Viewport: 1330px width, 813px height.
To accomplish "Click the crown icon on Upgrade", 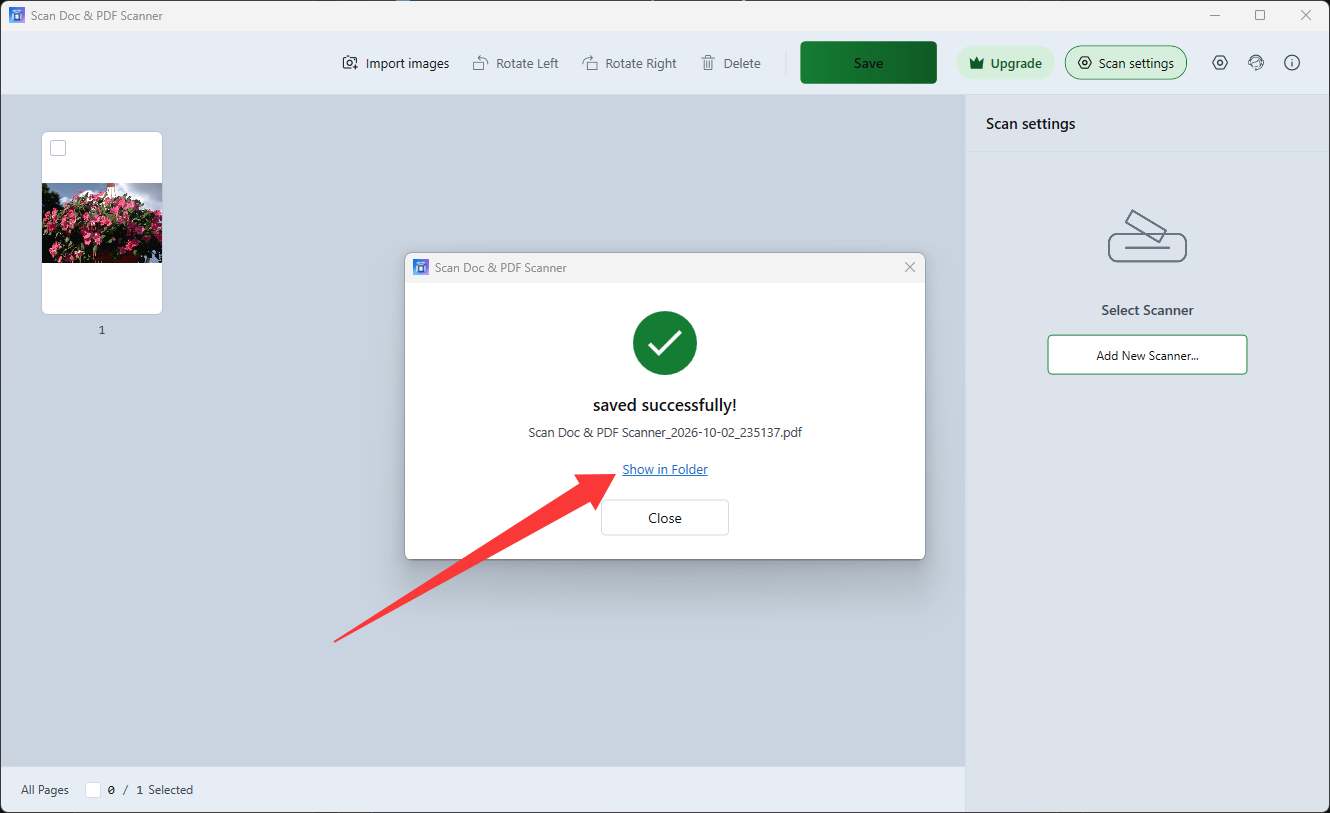I will tap(977, 63).
